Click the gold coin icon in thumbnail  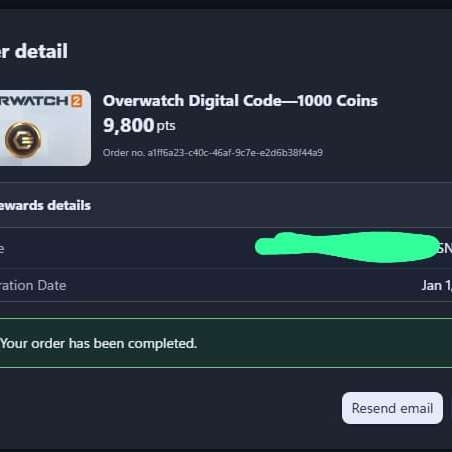tap(23, 140)
